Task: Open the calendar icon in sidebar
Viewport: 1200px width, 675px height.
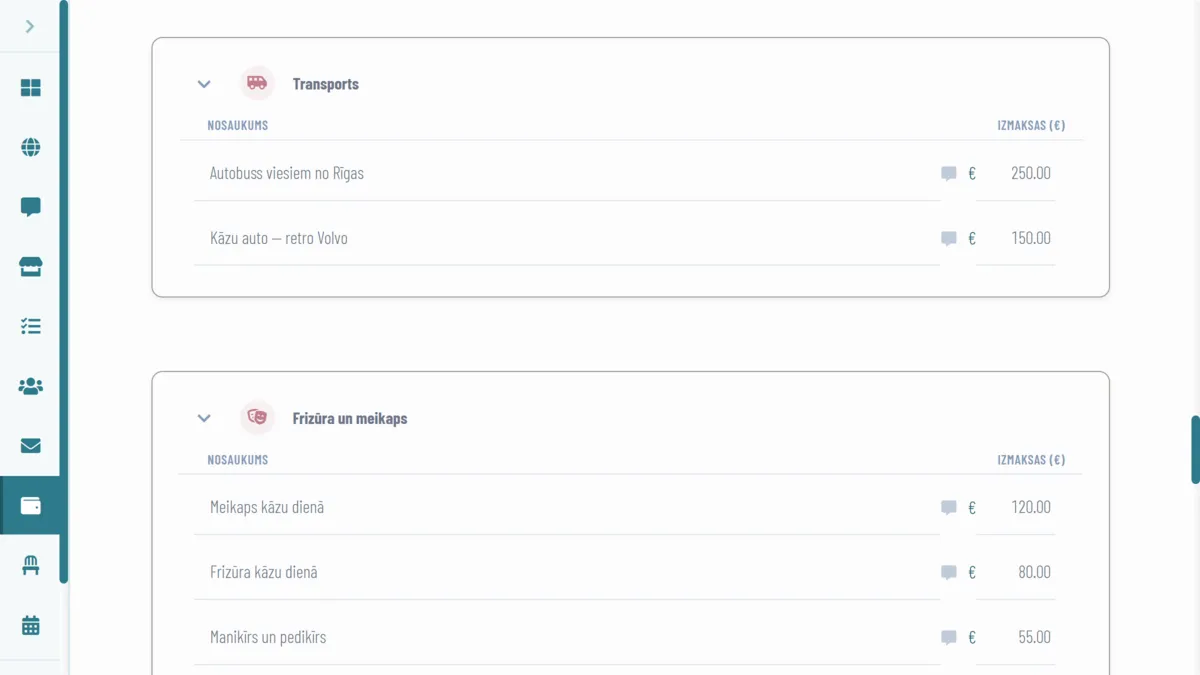Action: click(x=31, y=626)
